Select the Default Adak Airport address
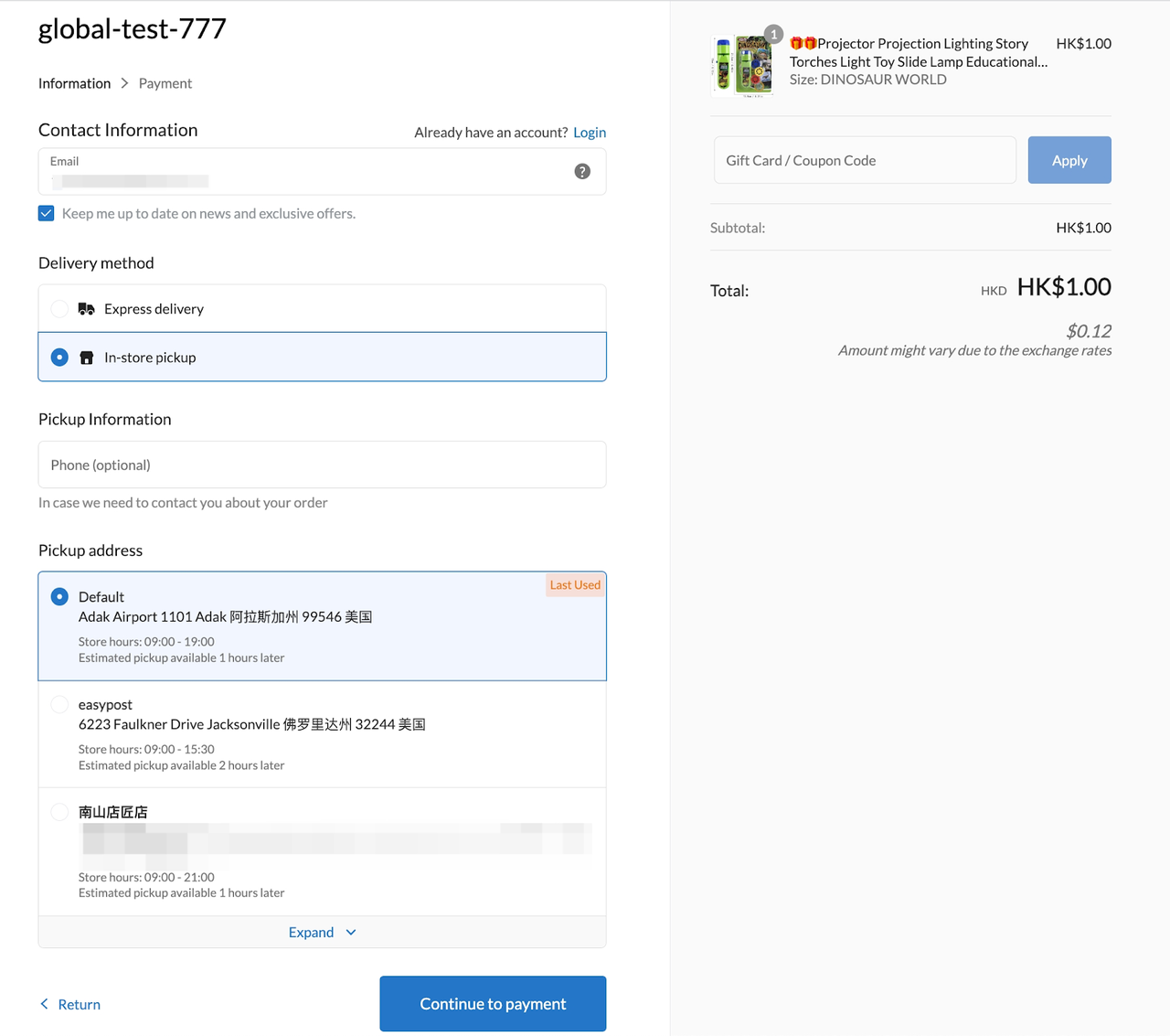This screenshot has height=1036, width=1170. (59, 597)
